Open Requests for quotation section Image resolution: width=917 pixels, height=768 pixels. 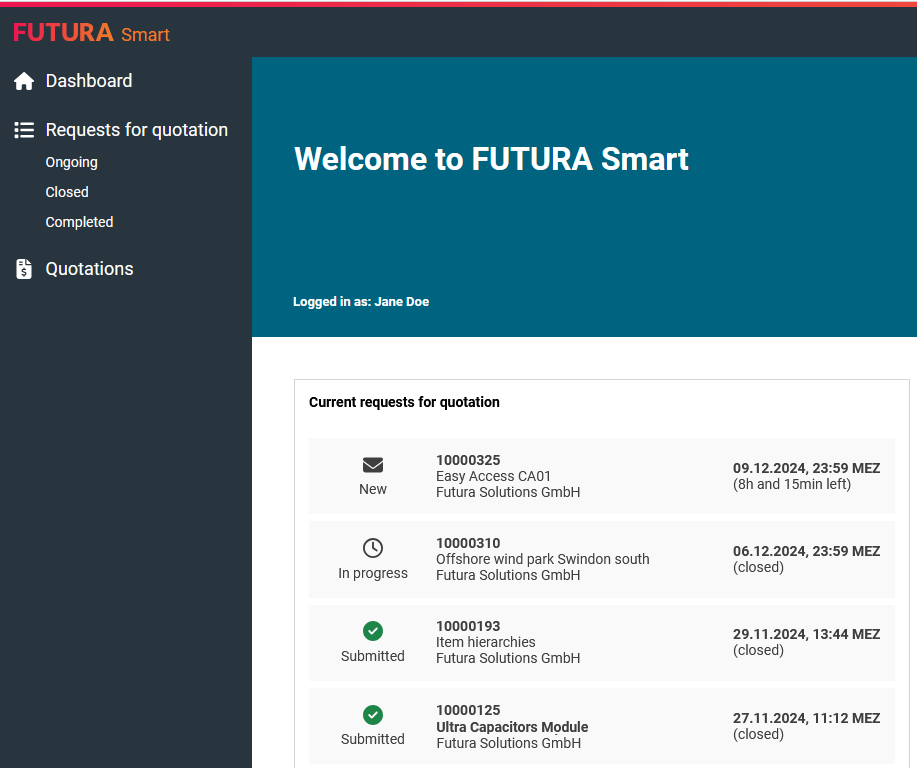(x=137, y=130)
